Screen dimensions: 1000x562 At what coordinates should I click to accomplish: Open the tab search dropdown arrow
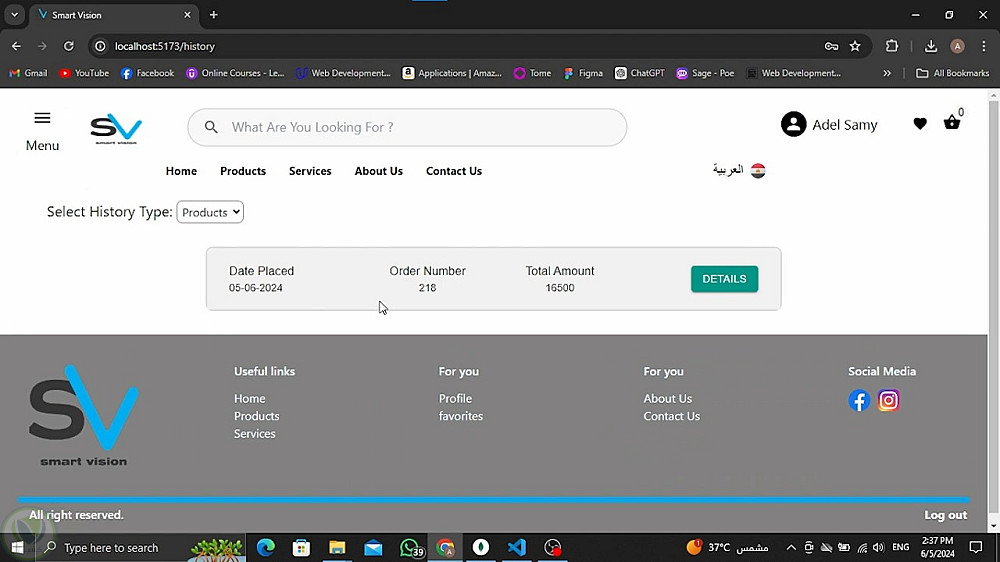click(14, 15)
